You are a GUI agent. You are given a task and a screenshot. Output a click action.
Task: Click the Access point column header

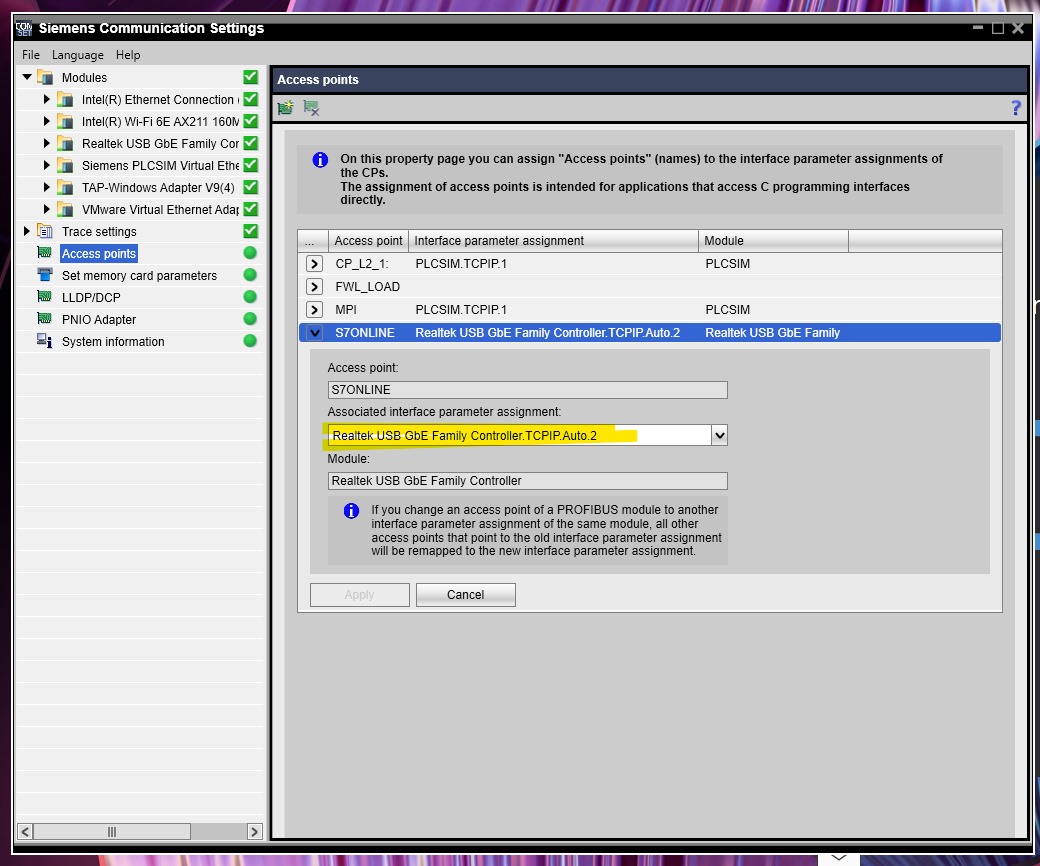point(368,241)
